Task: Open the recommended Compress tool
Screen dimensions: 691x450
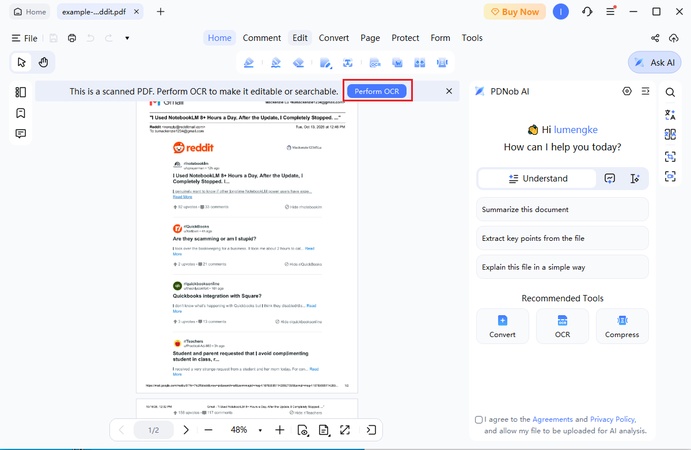Action: (x=622, y=326)
